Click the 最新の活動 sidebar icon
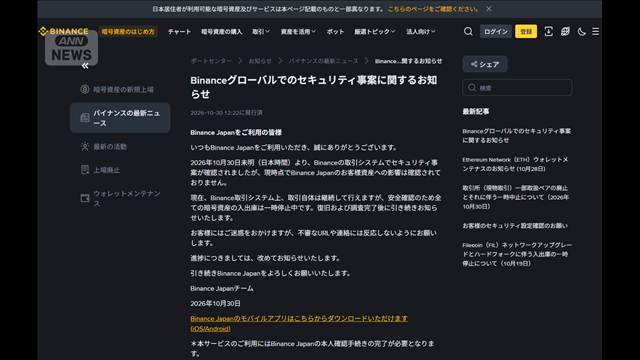 coord(85,147)
